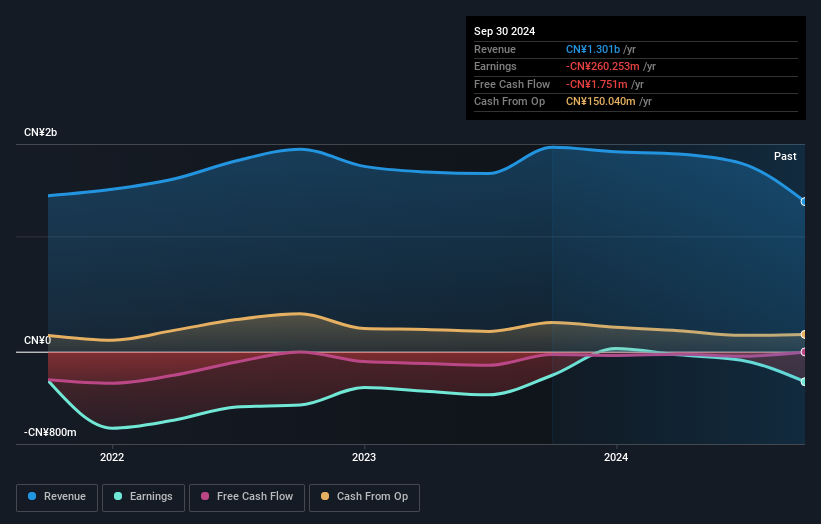Click the 2023 x-axis label
The height and width of the screenshot is (524, 821).
[364, 457]
